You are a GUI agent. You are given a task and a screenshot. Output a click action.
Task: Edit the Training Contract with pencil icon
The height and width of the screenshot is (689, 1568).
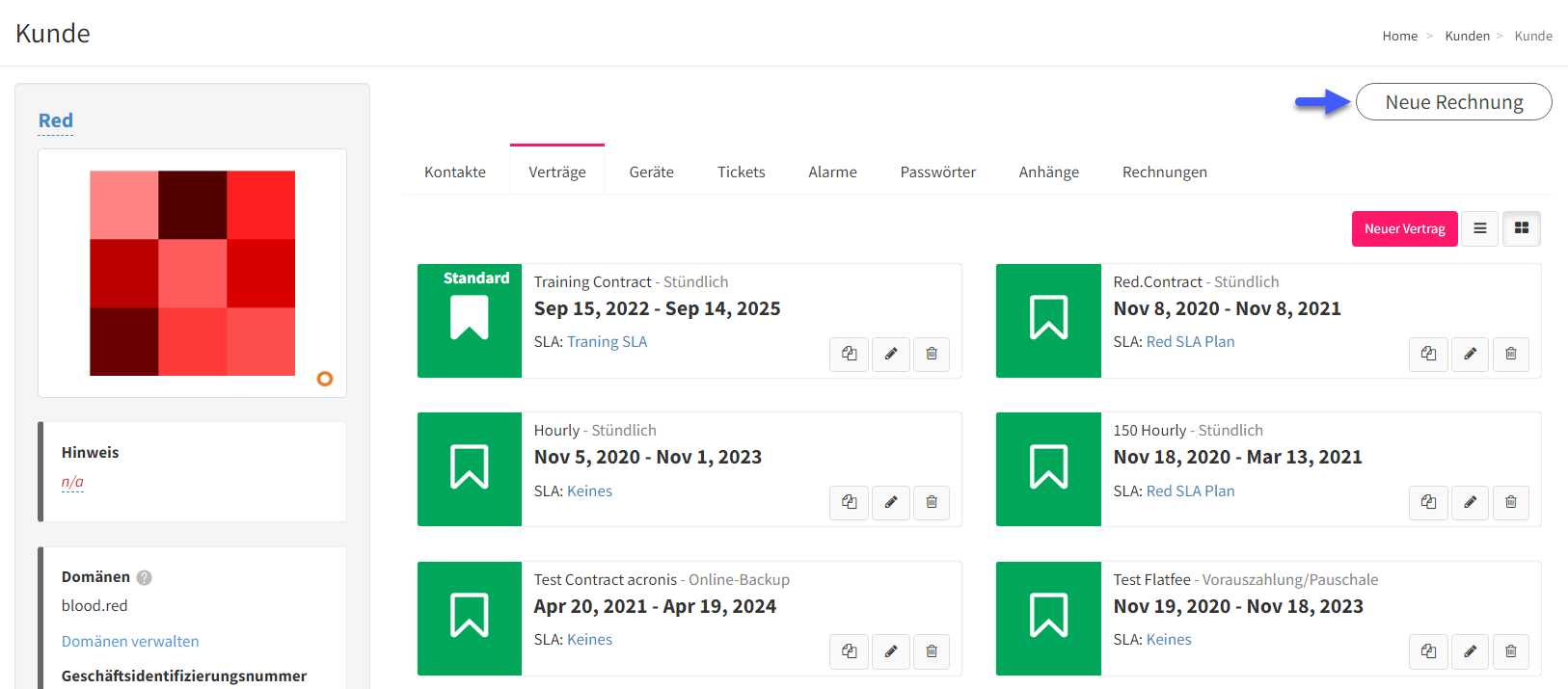pyautogui.click(x=891, y=354)
